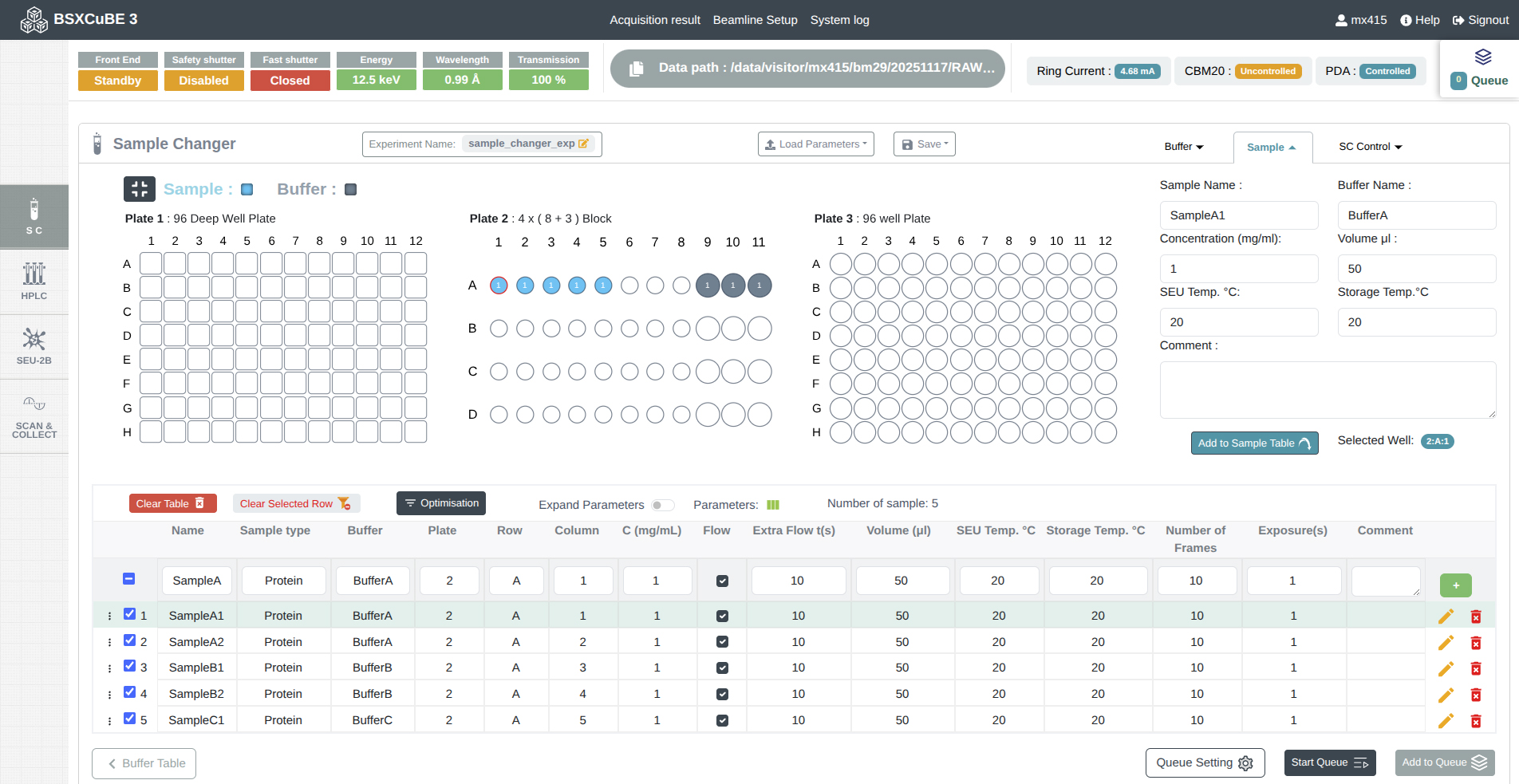Open the Beamline Setup menu
The image size is (1519, 784).
(x=755, y=20)
